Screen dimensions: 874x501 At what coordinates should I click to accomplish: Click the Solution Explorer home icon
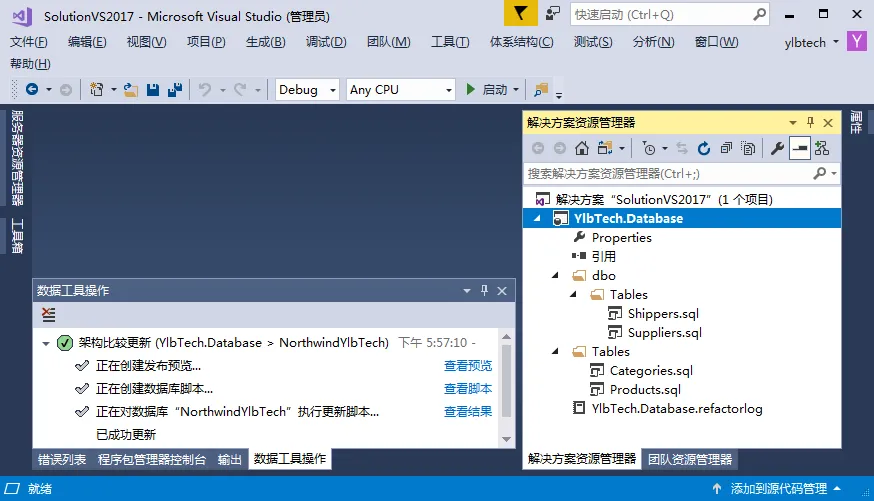(x=582, y=148)
